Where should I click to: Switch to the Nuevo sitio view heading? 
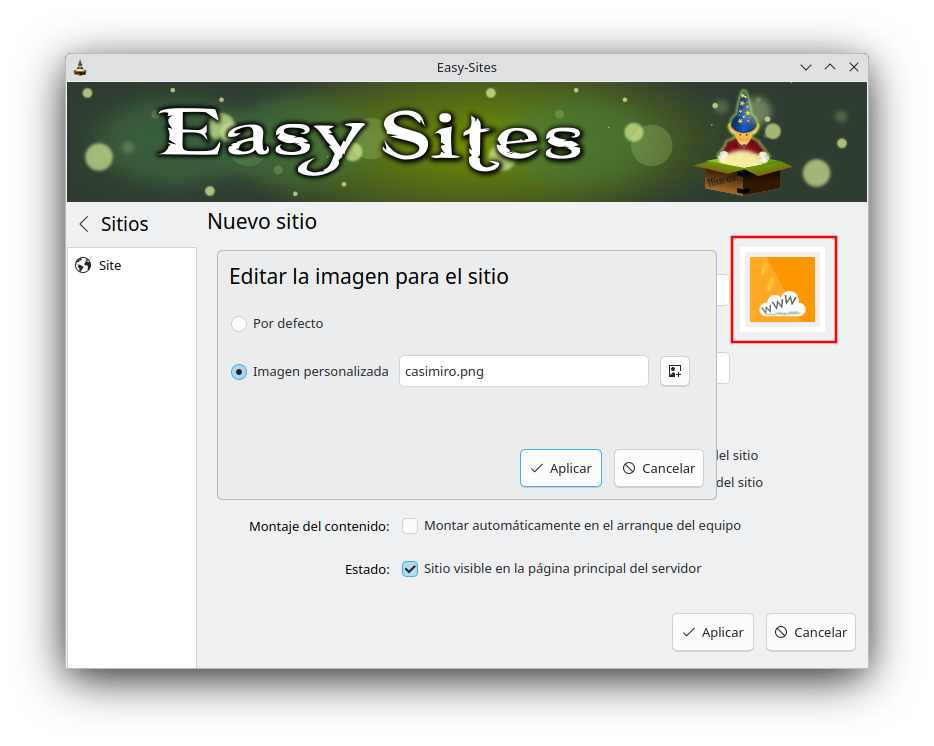pos(261,221)
